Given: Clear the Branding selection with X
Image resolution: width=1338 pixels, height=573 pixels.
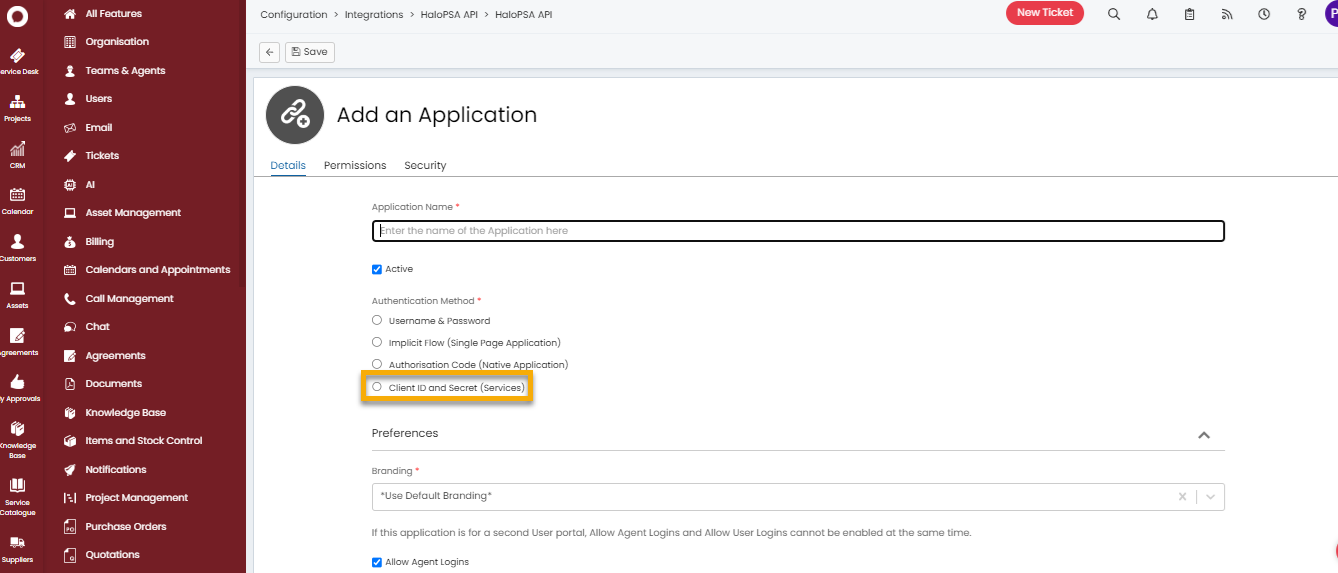Looking at the screenshot, I should [1182, 496].
